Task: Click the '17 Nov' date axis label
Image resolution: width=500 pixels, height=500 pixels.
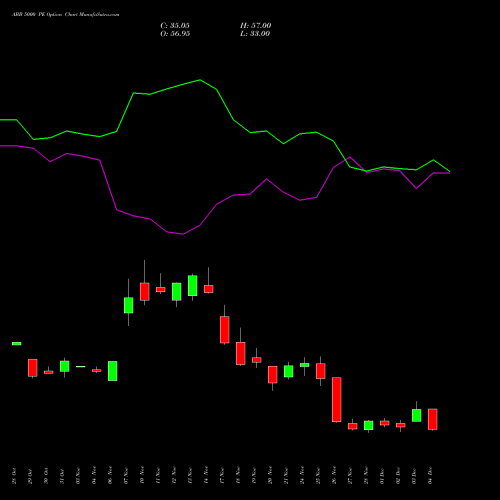Action: 222,476
